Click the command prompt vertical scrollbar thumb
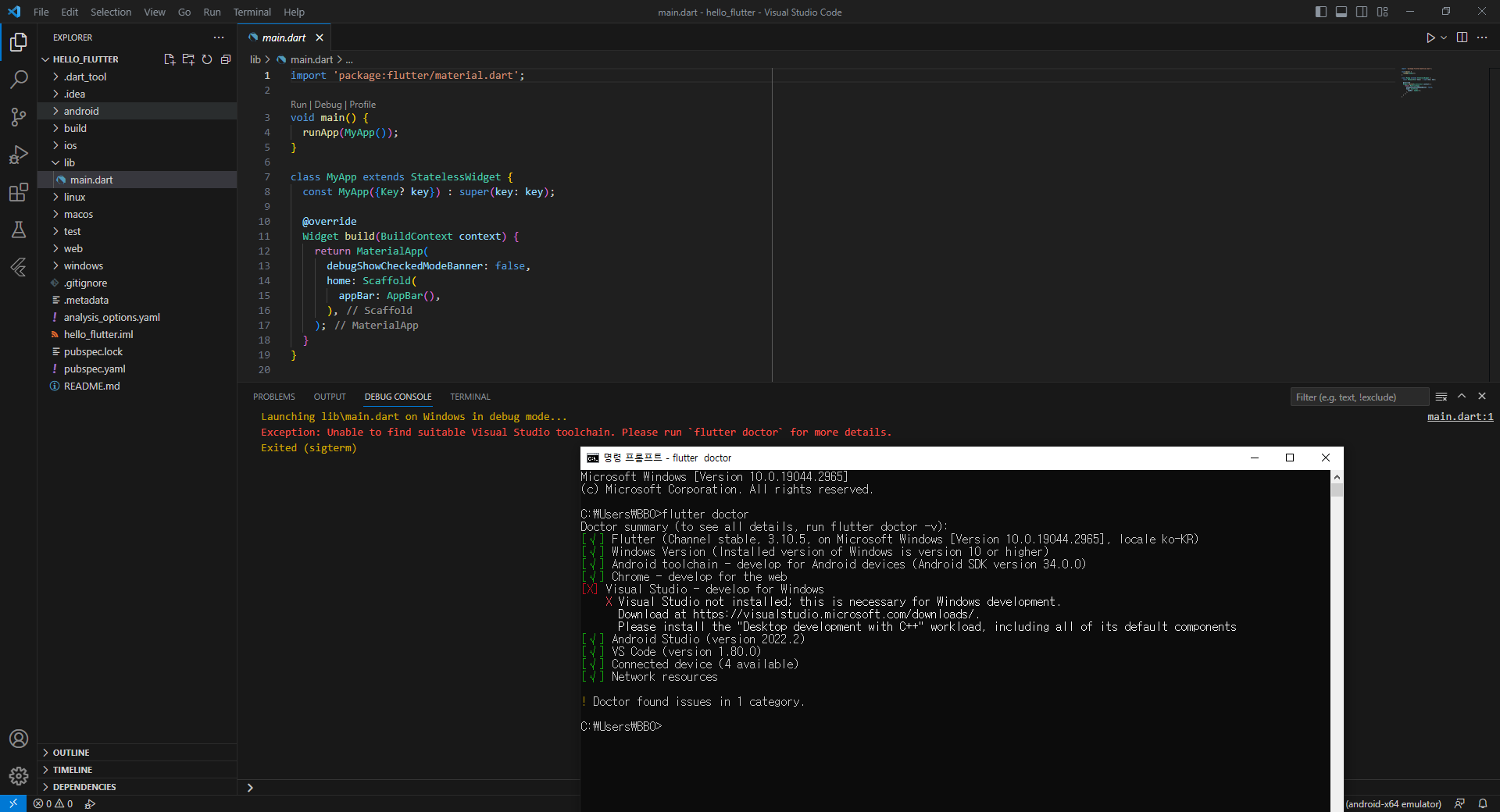The width and height of the screenshot is (1500, 812). click(x=1337, y=490)
